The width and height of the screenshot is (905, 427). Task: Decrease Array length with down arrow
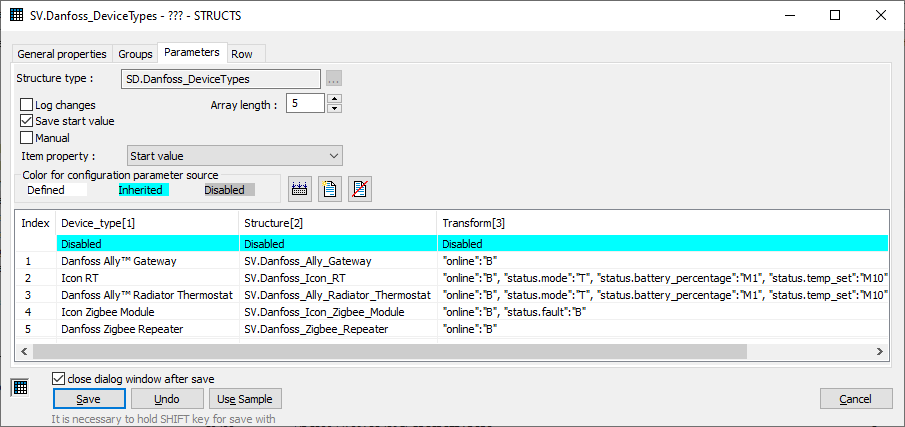pyautogui.click(x=335, y=108)
